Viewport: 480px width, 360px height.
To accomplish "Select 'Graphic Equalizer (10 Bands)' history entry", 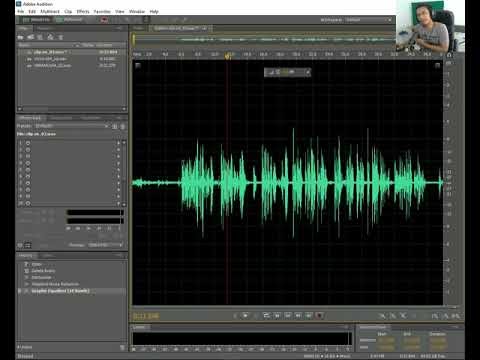I will tap(60, 291).
